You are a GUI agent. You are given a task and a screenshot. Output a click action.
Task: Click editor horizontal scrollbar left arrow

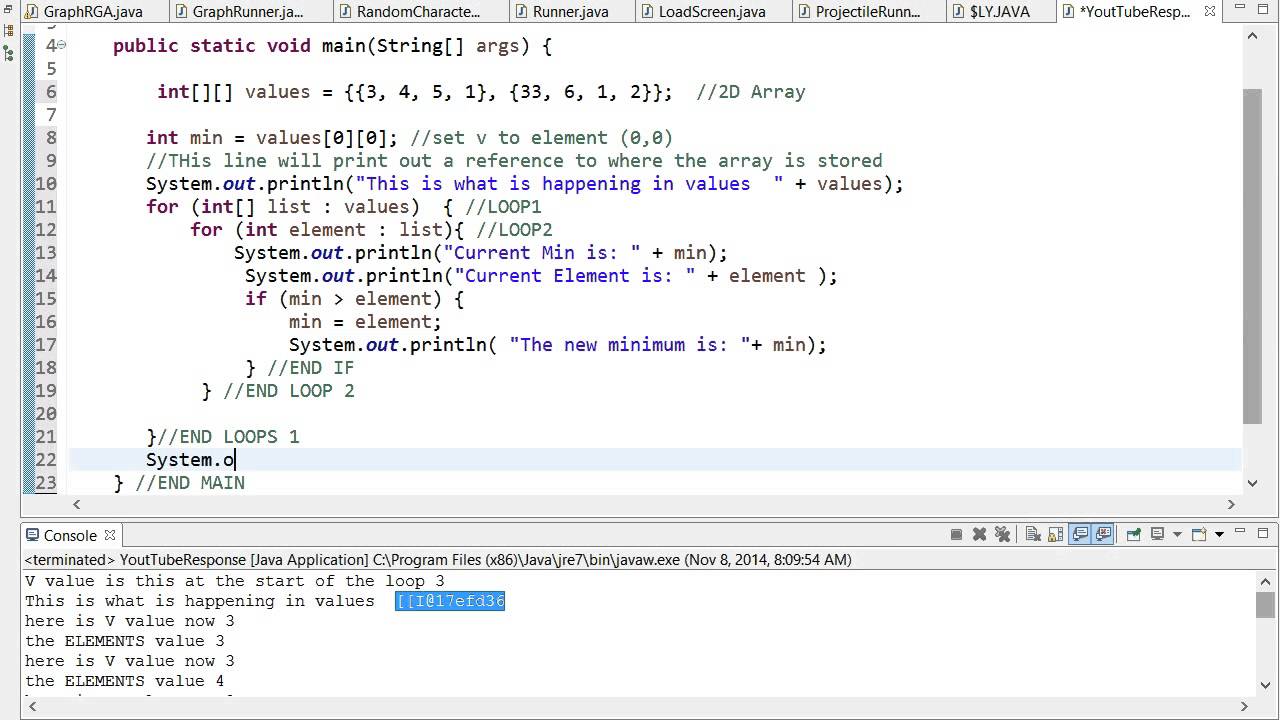tap(77, 504)
